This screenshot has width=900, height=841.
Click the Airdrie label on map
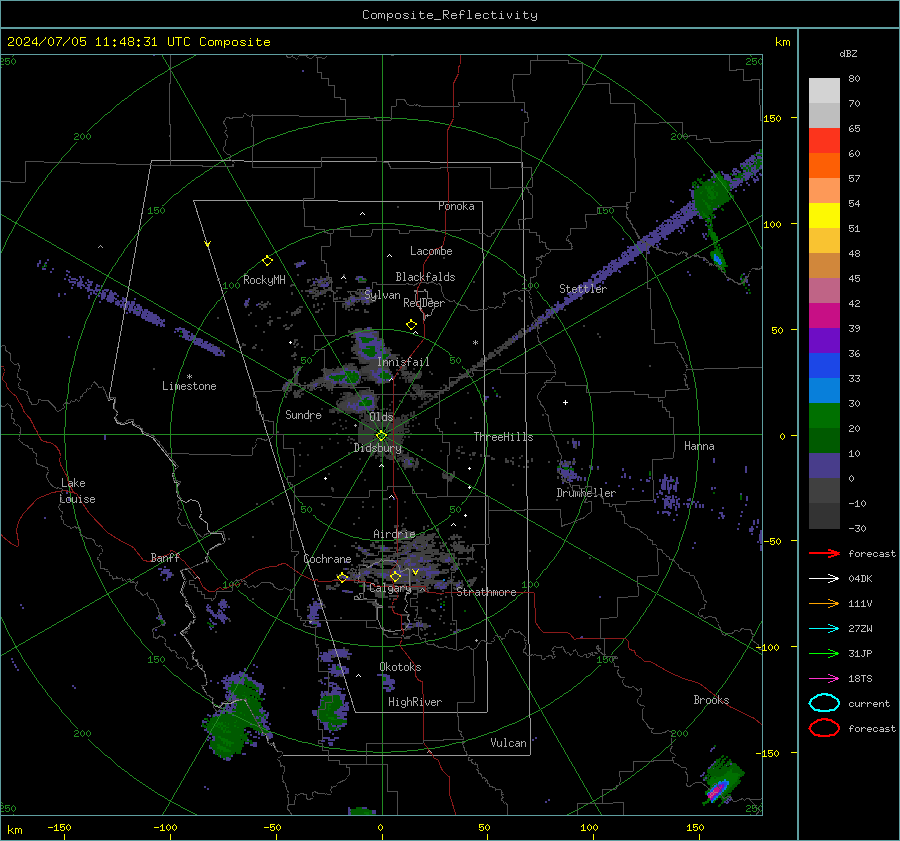point(394,534)
